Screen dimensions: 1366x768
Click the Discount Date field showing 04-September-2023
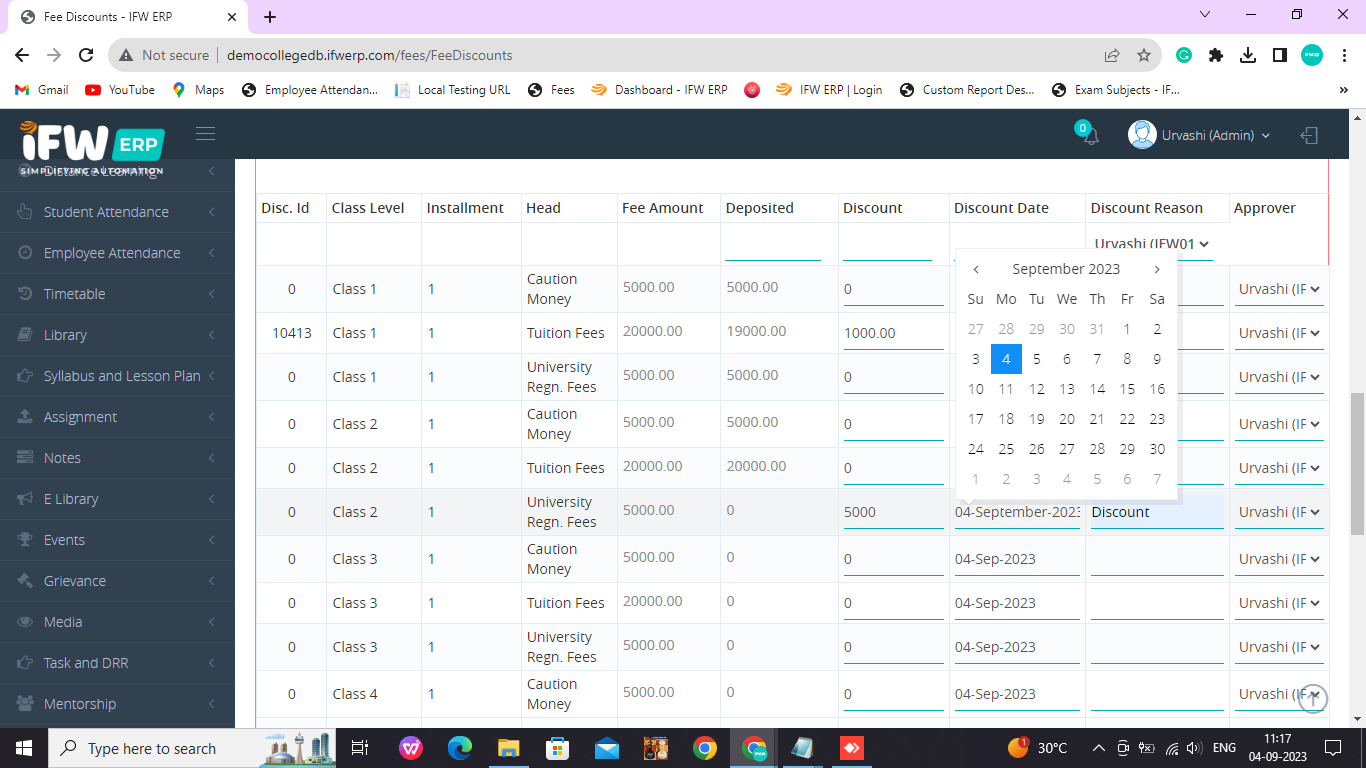point(1017,512)
